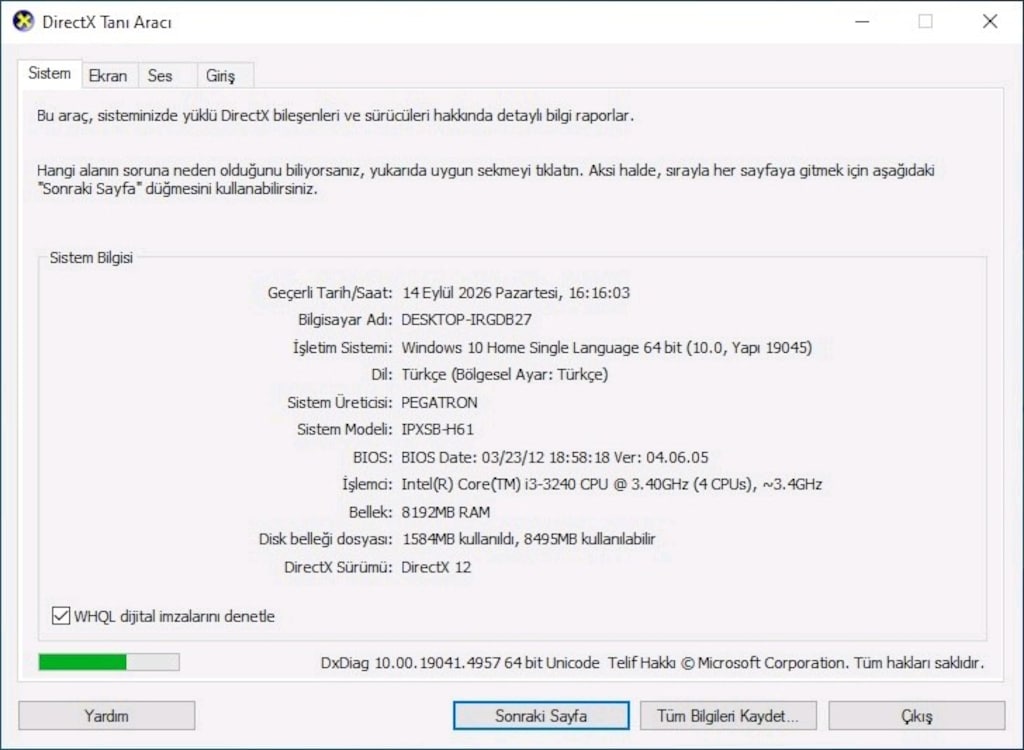The height and width of the screenshot is (750, 1024).
Task: Close the DirectX Tanı Aracı window
Action: click(x=990, y=22)
